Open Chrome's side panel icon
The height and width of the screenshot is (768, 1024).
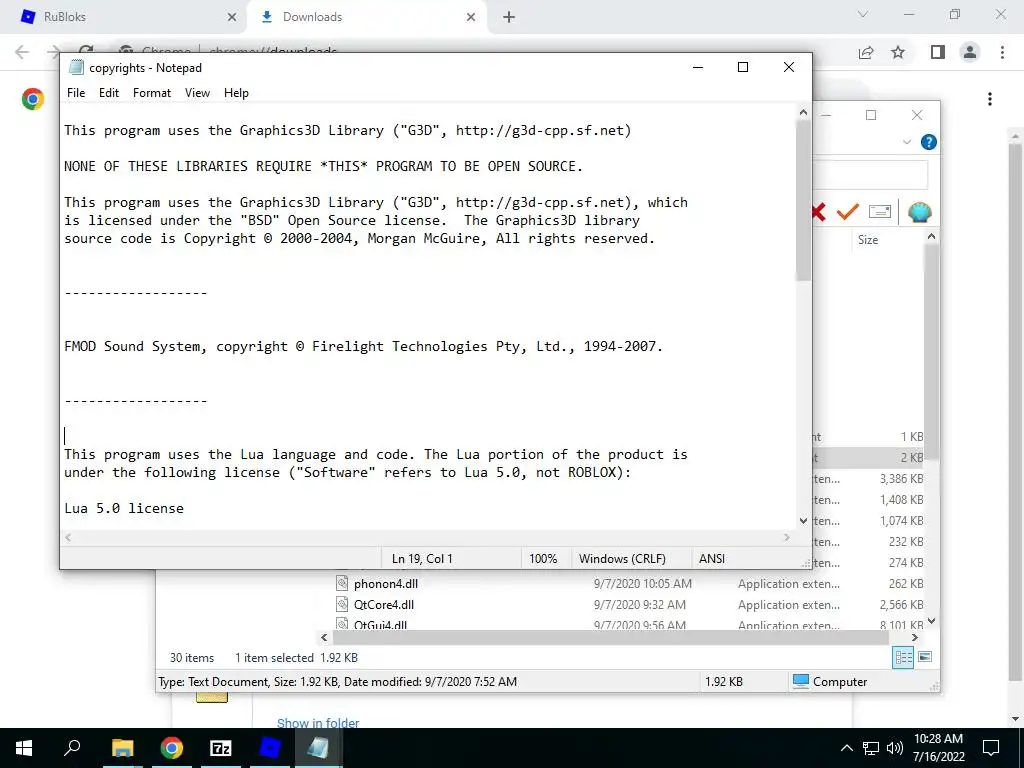pos(938,52)
